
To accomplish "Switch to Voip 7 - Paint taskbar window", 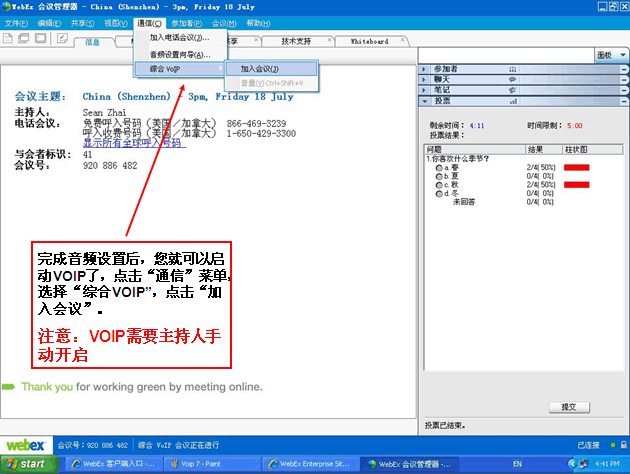I will (x=212, y=464).
